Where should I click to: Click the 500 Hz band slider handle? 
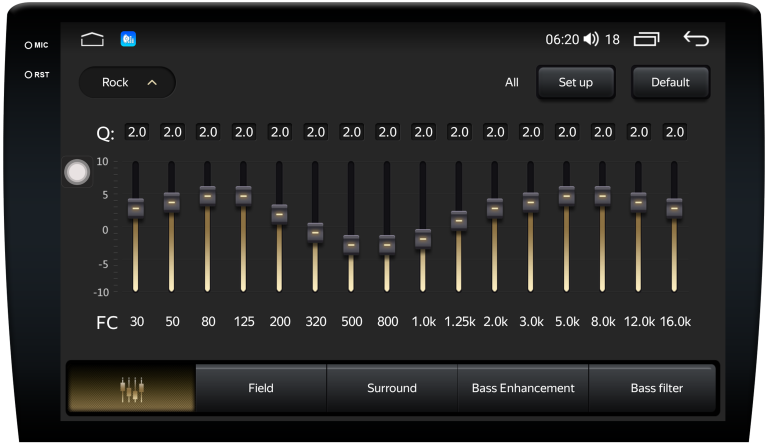[351, 244]
